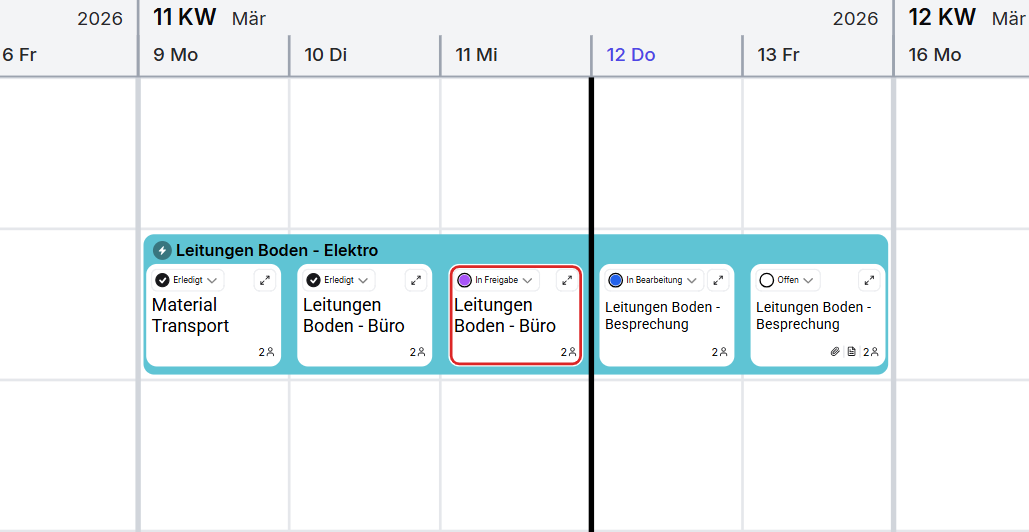This screenshot has height=532, width=1029.
Task: Open the Material Transport task title
Action: tap(190, 315)
